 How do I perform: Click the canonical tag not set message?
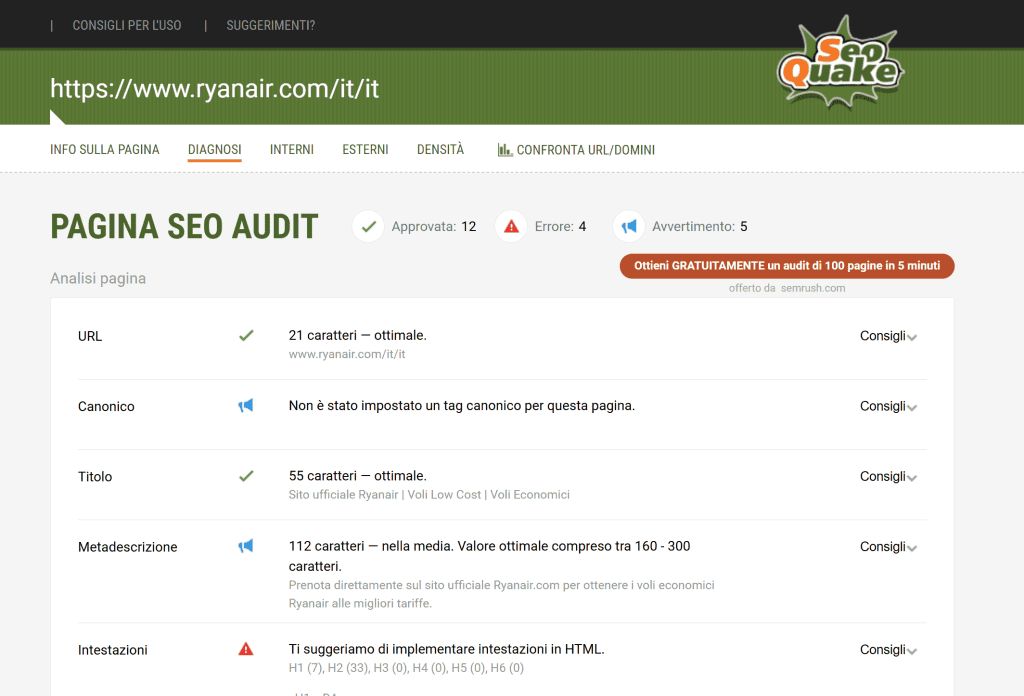pyautogui.click(x=462, y=405)
